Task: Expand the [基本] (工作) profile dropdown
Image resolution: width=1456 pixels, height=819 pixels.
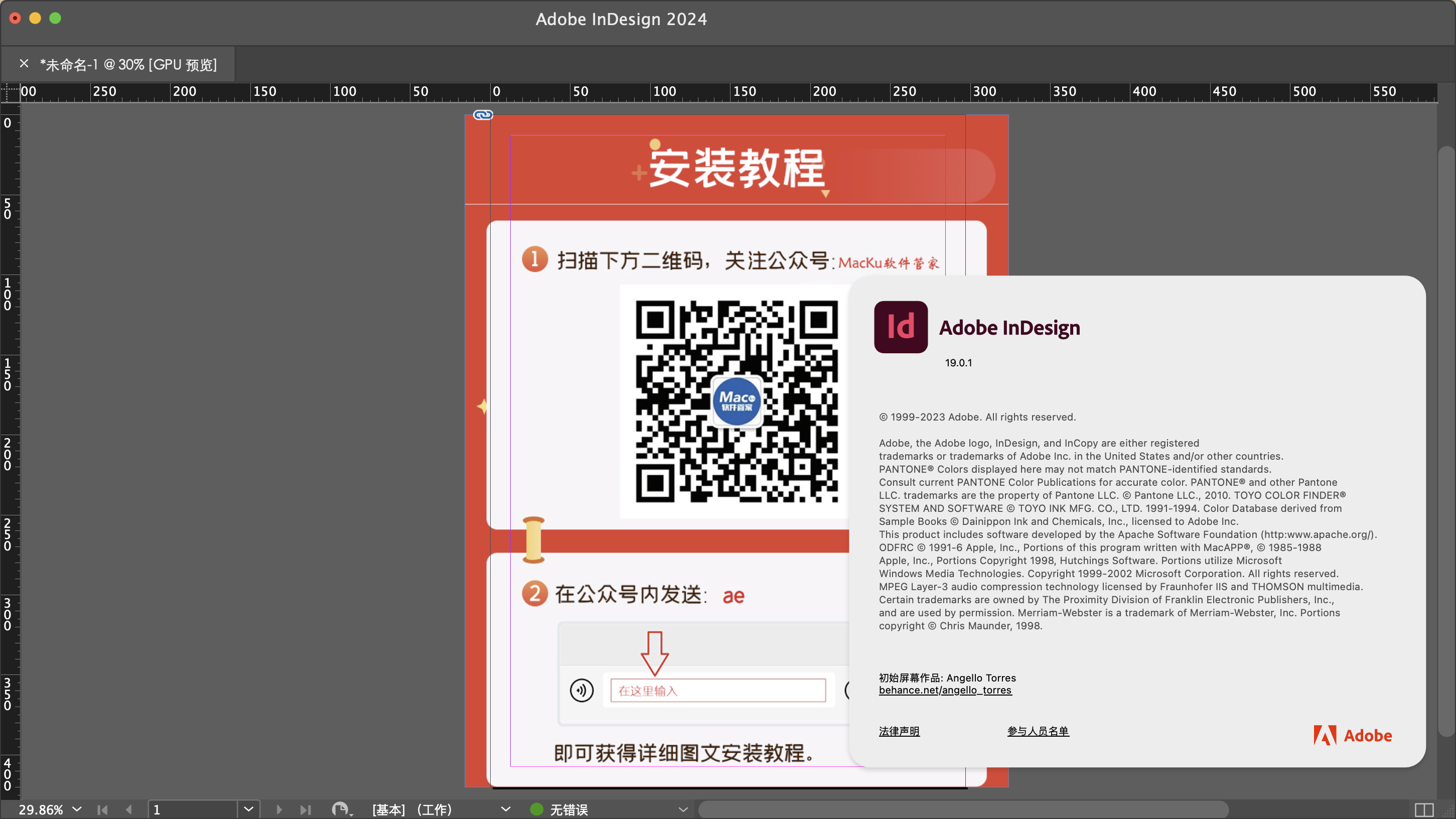Action: tap(505, 809)
